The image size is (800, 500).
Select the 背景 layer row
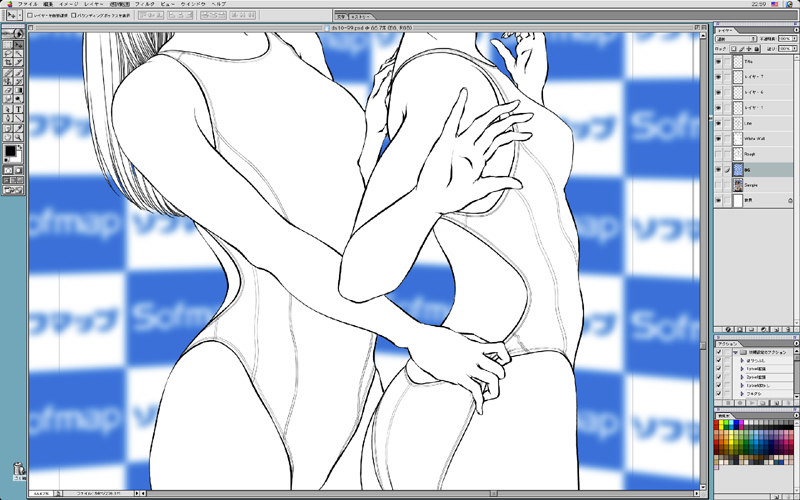[x=754, y=201]
